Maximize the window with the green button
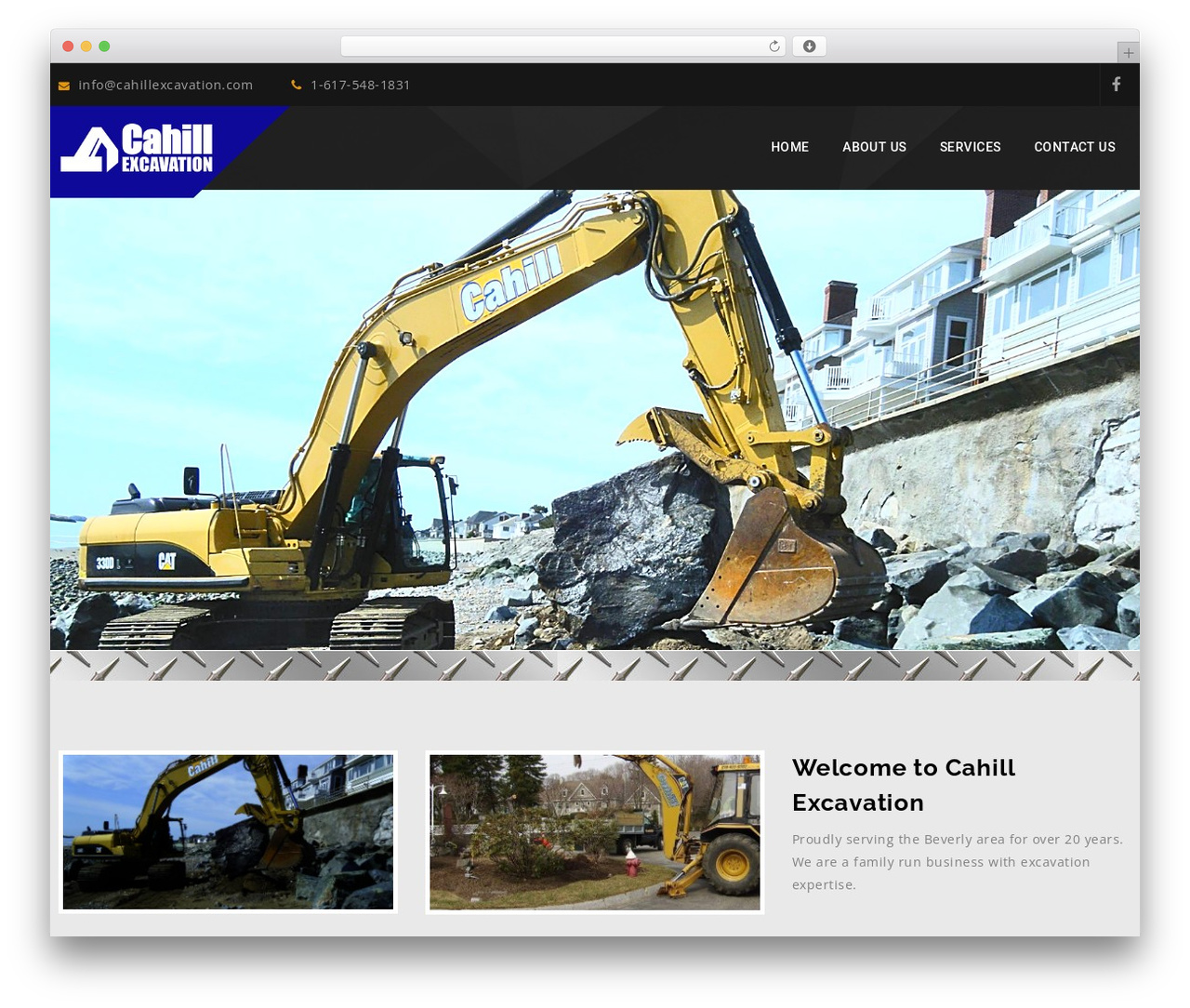Viewport: 1190px width, 1008px height. (x=104, y=46)
